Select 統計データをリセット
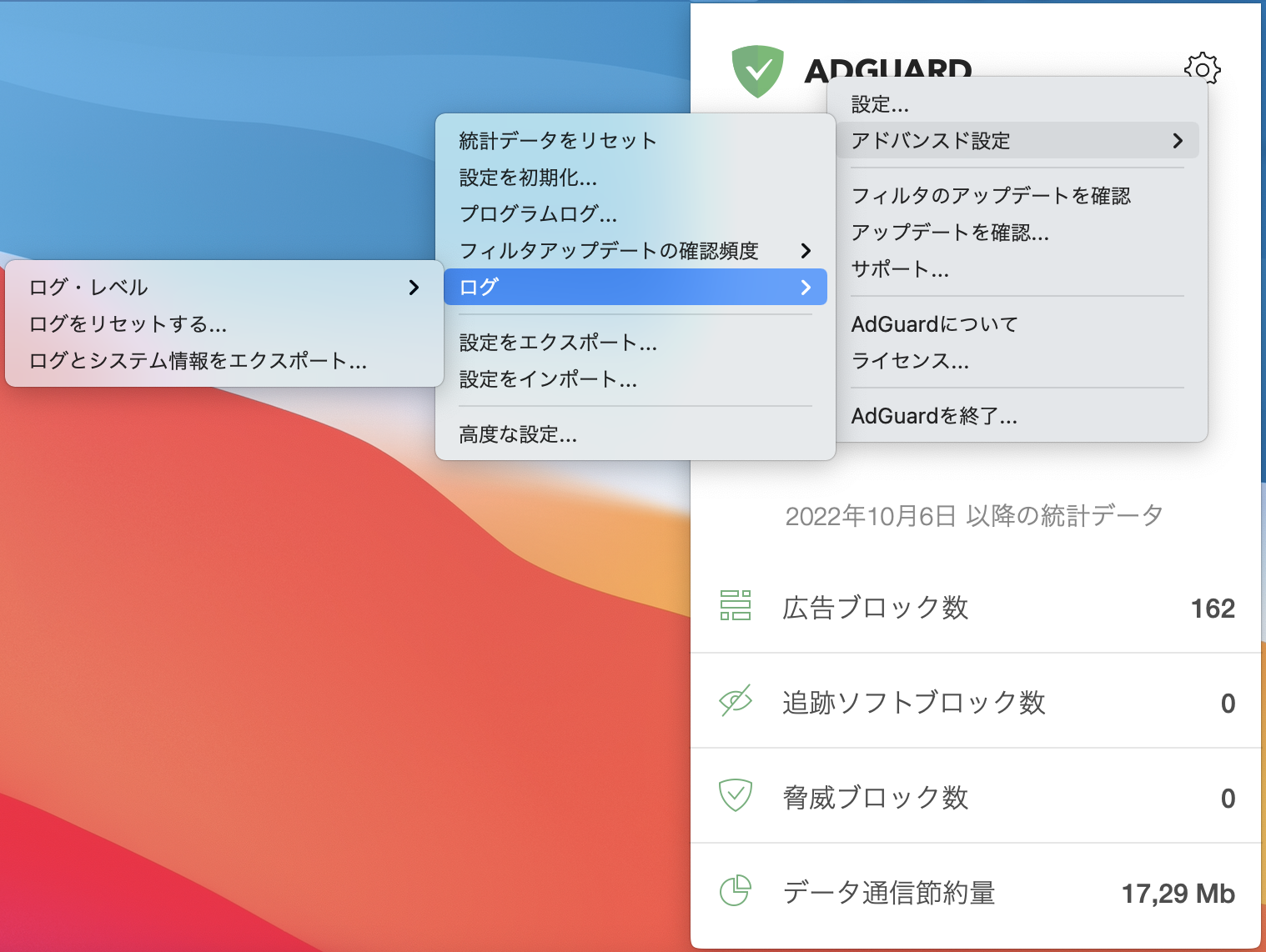1266x952 pixels. [x=636, y=140]
